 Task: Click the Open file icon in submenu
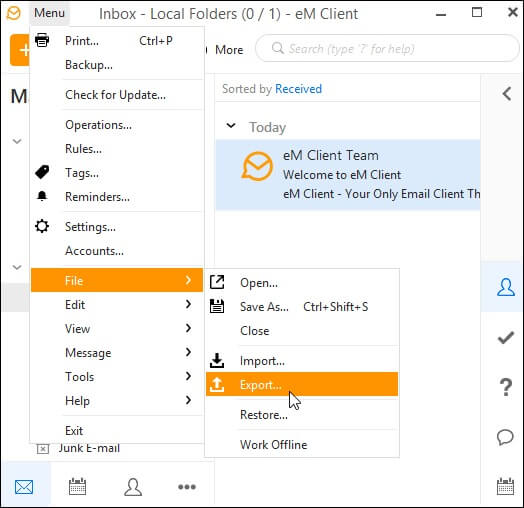217,282
